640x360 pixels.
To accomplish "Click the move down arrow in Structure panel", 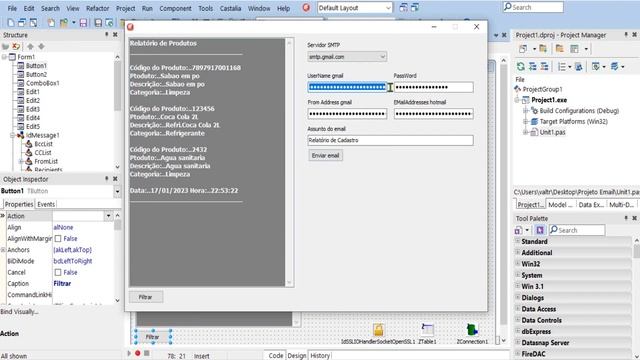I will click(41, 46).
